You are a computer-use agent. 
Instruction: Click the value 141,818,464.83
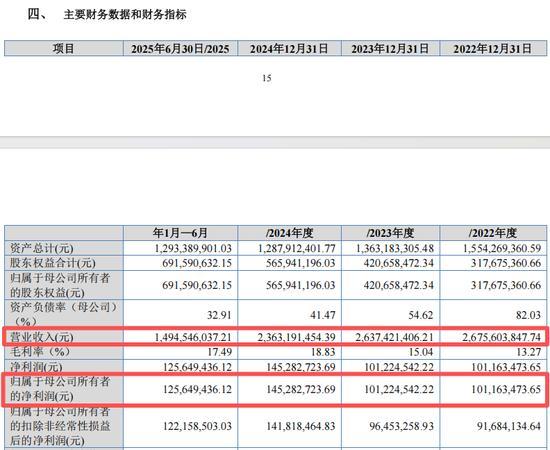[x=301, y=426]
